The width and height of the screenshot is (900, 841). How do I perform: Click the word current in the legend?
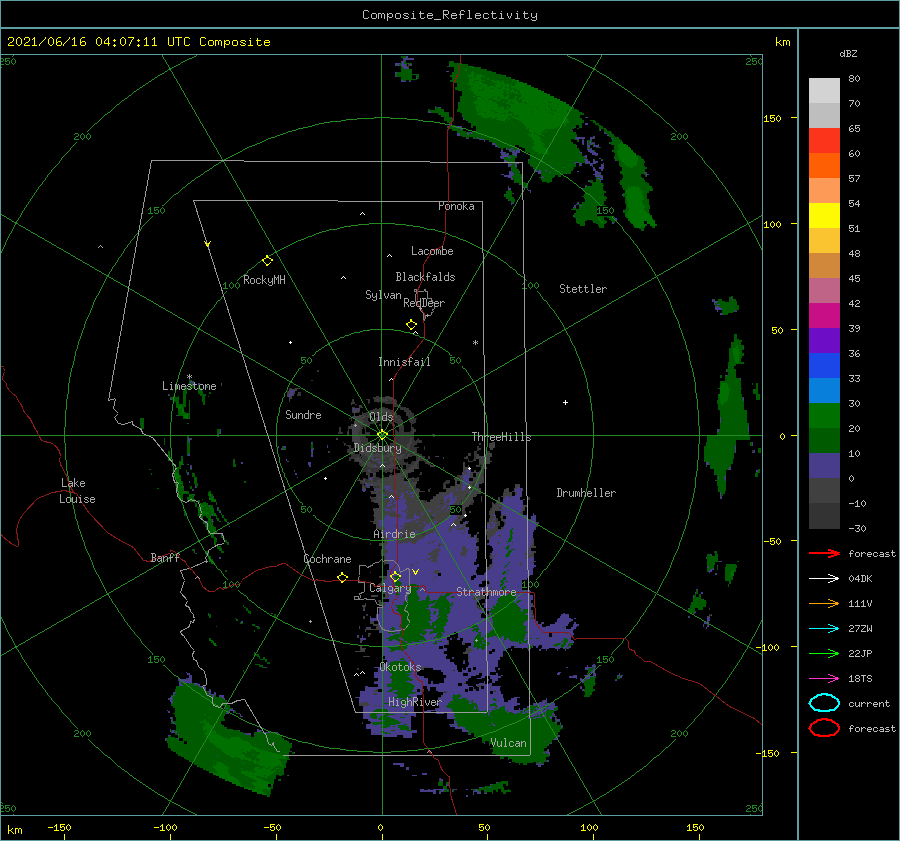point(869,704)
